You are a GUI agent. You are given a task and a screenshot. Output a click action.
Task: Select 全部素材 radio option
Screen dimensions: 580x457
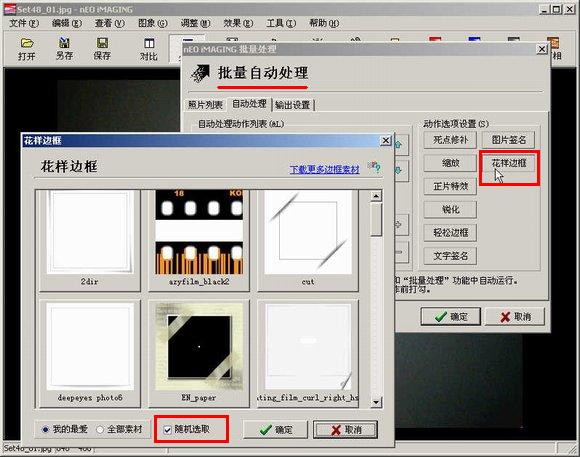[119, 429]
